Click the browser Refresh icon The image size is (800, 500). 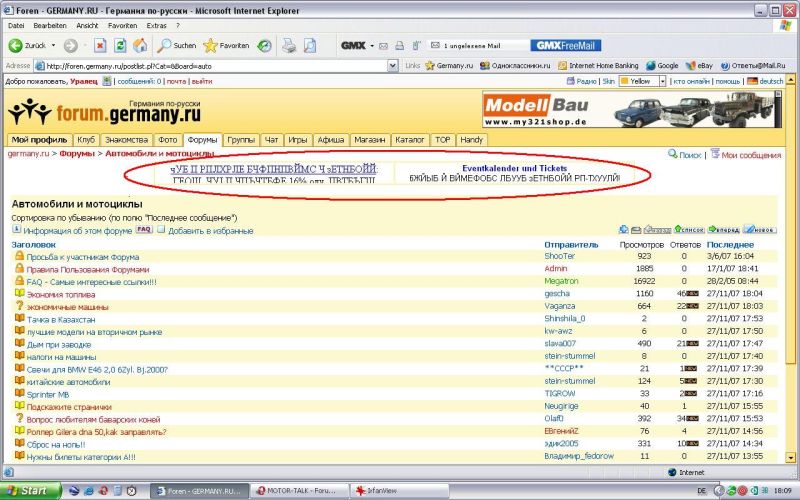pos(120,45)
